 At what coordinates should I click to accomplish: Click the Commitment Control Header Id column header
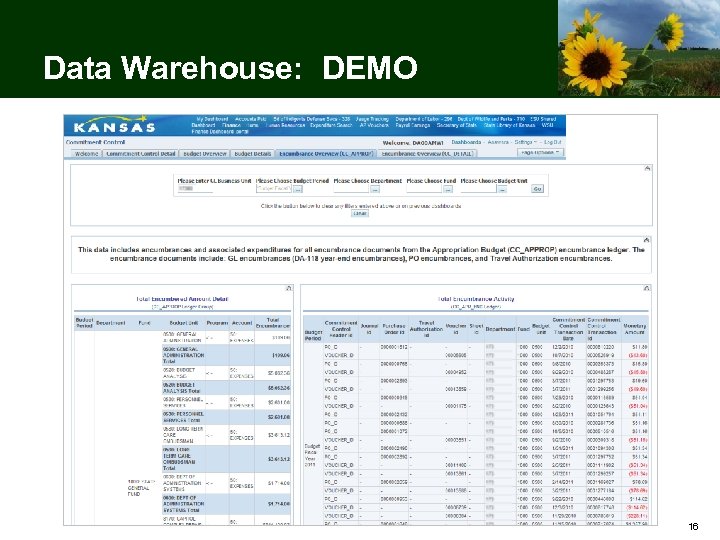point(341,329)
